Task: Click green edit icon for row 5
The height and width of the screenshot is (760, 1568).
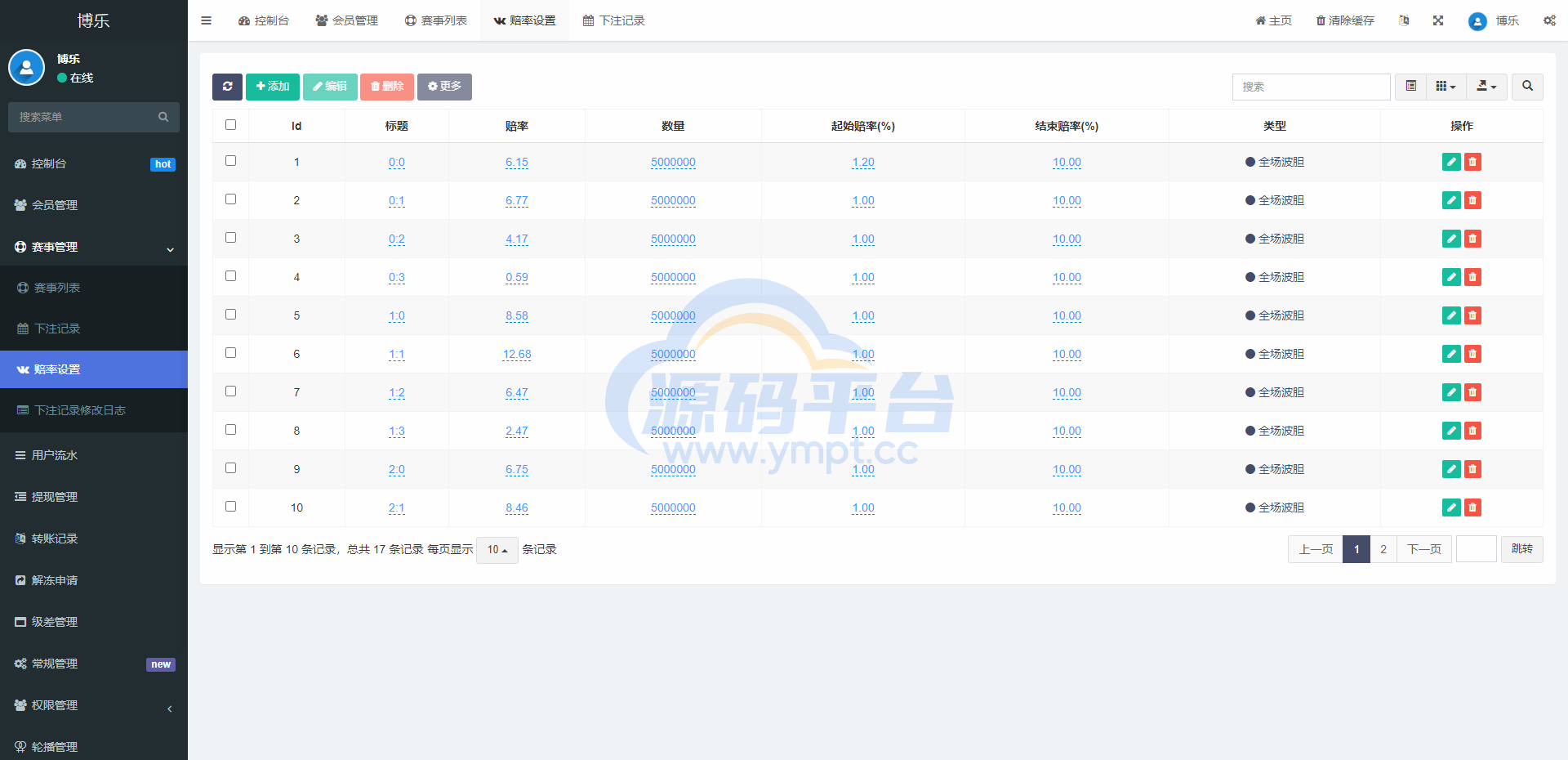Action: click(1451, 315)
